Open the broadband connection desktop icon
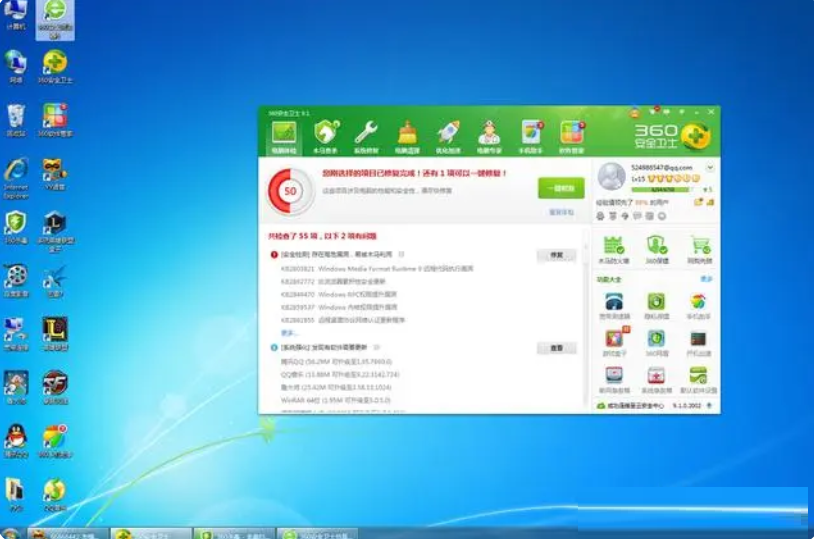The height and width of the screenshot is (539, 814). pos(16,334)
